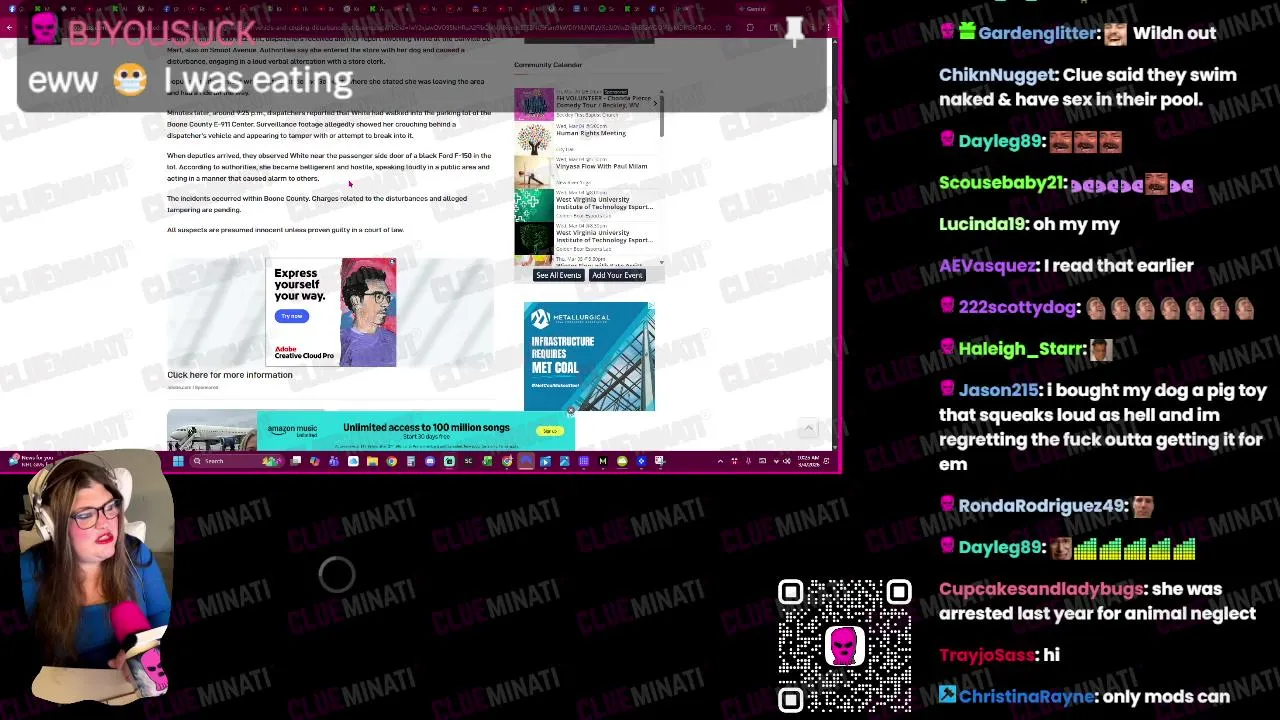Click the See All Events button
This screenshot has height=720, width=1280.
(x=558, y=275)
